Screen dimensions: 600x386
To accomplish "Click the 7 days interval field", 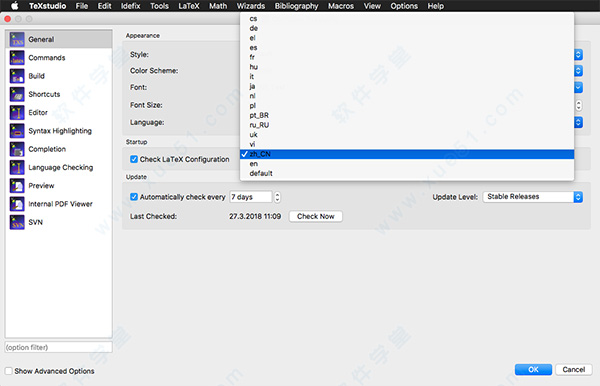I will [x=251, y=197].
